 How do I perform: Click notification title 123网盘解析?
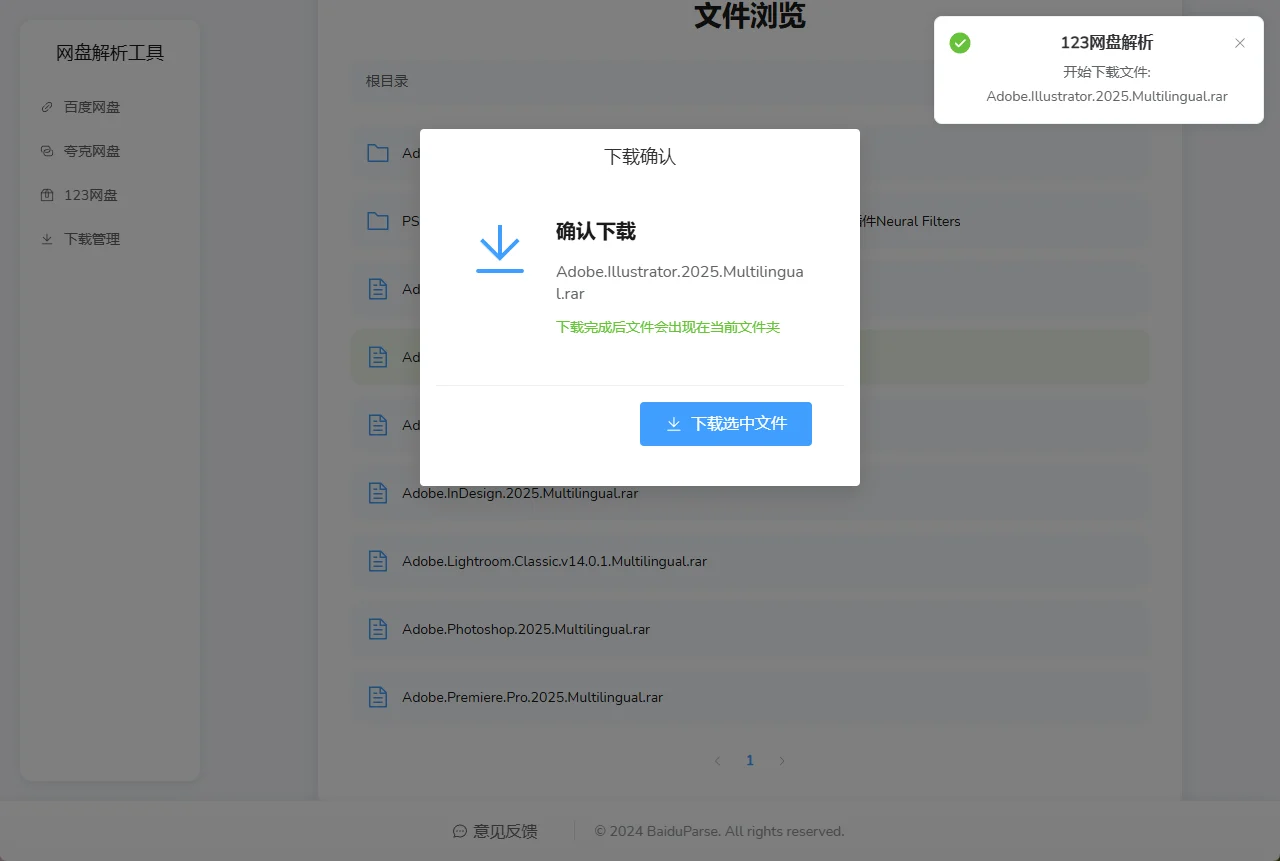[1107, 43]
